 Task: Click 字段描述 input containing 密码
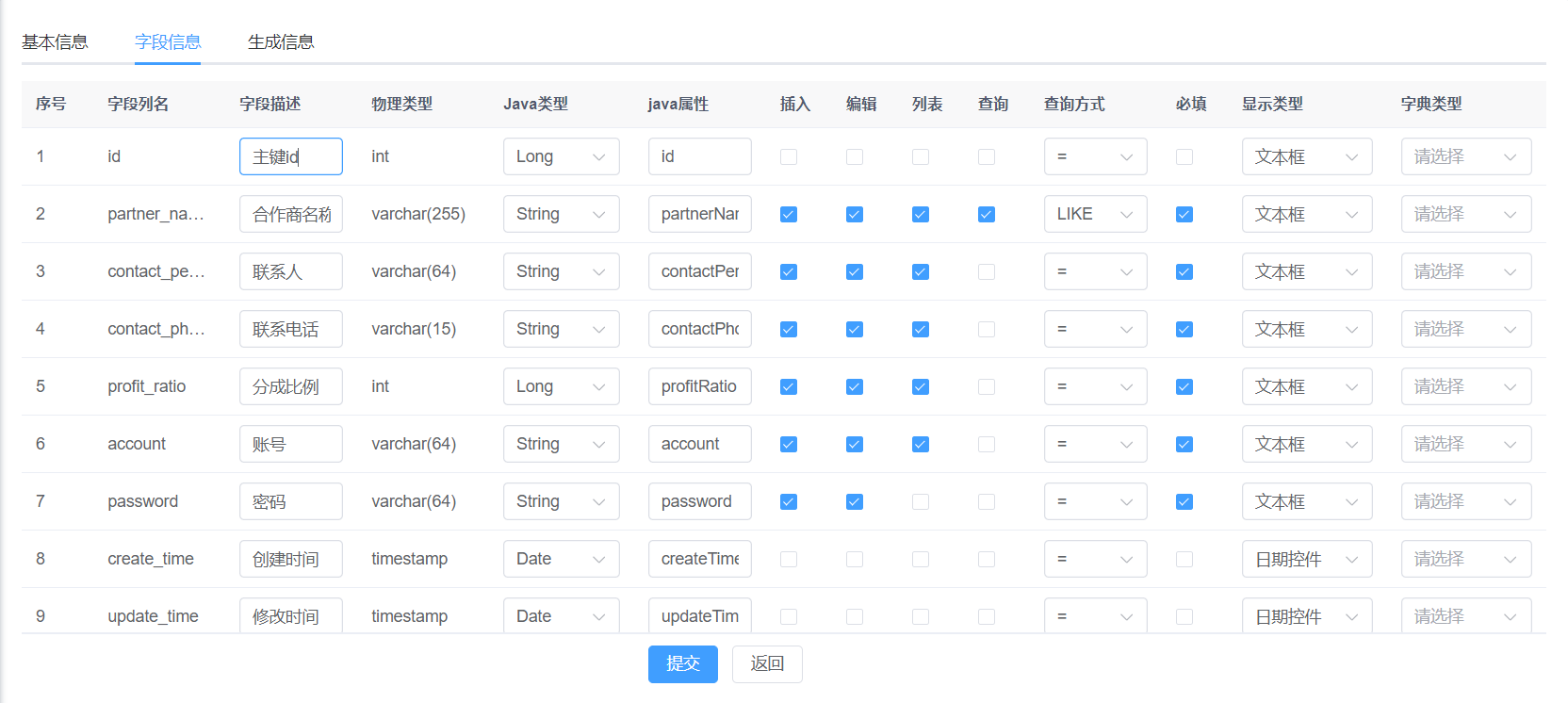click(x=291, y=501)
